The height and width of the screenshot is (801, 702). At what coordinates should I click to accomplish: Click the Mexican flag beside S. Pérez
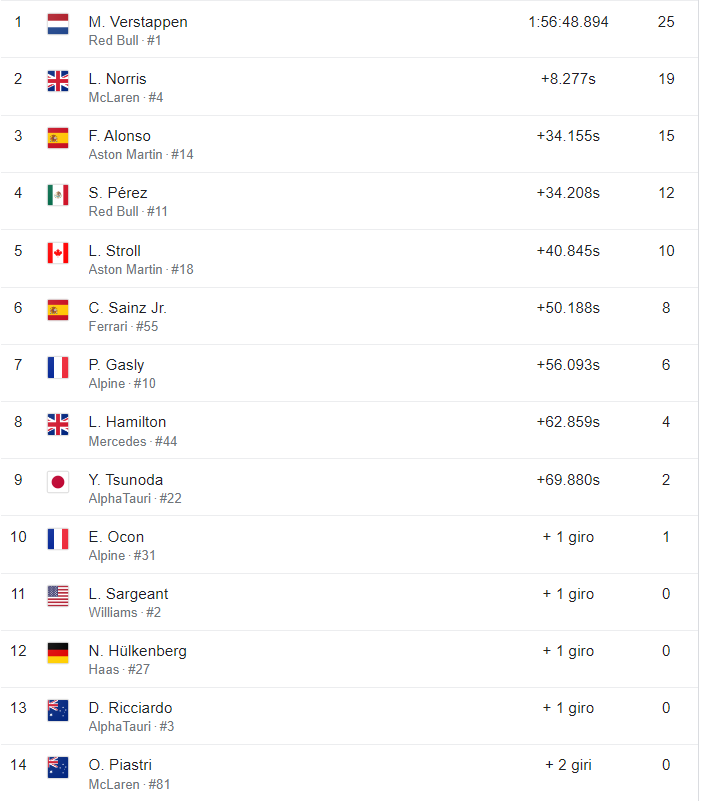tap(58, 195)
